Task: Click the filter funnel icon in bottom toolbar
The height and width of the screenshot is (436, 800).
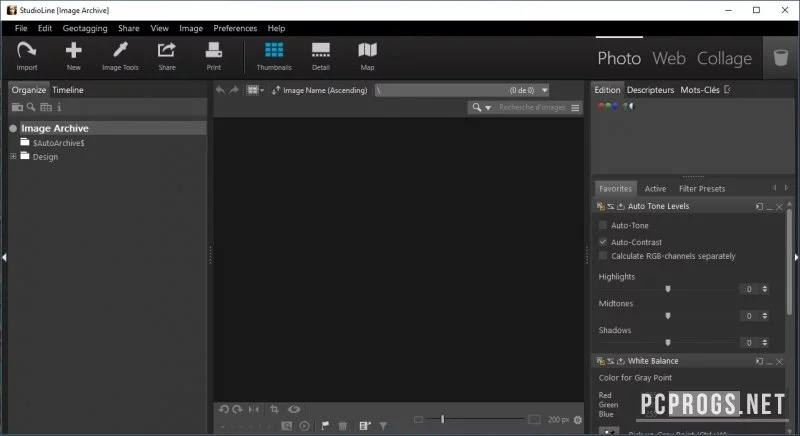Action: pyautogui.click(x=383, y=426)
